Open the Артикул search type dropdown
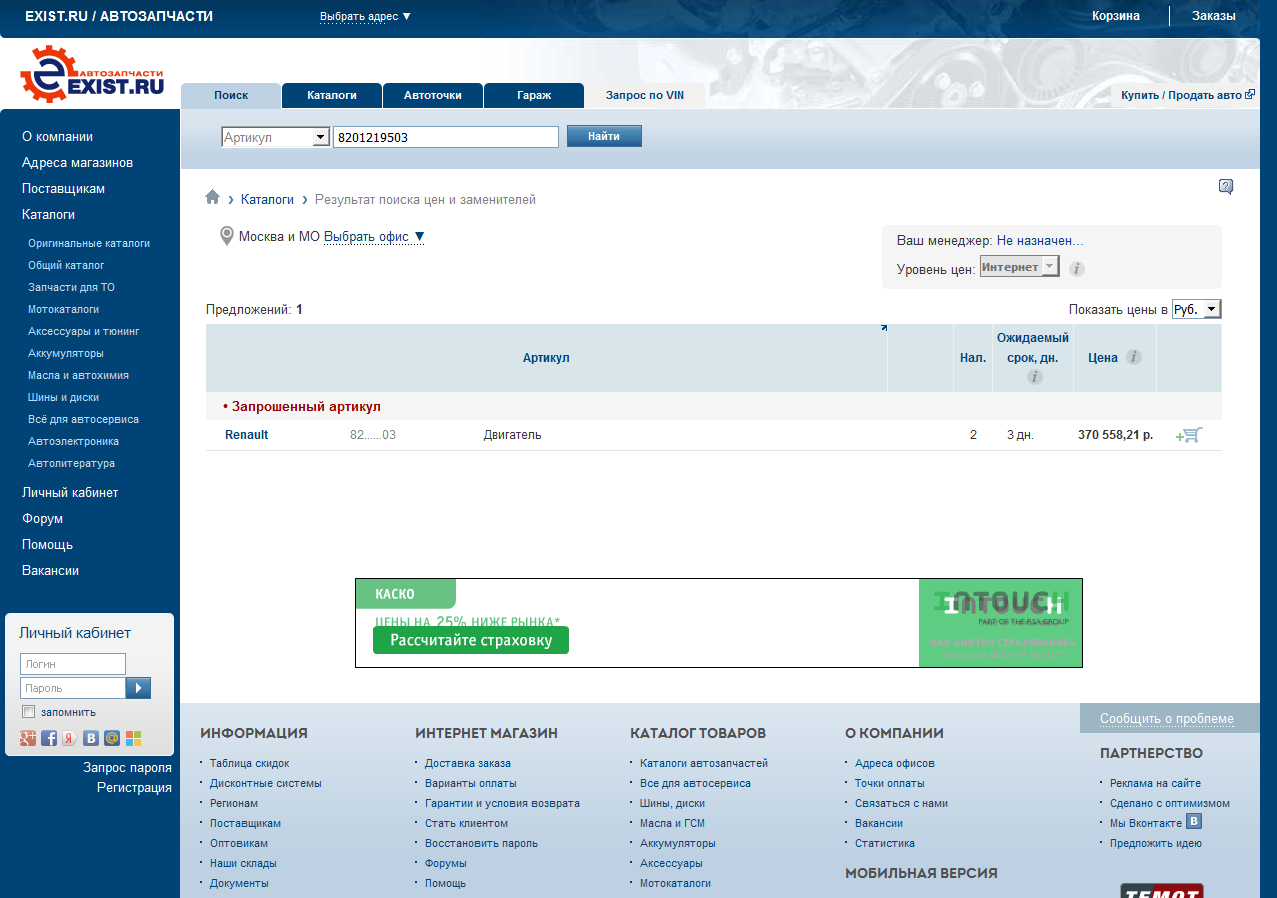 point(275,137)
